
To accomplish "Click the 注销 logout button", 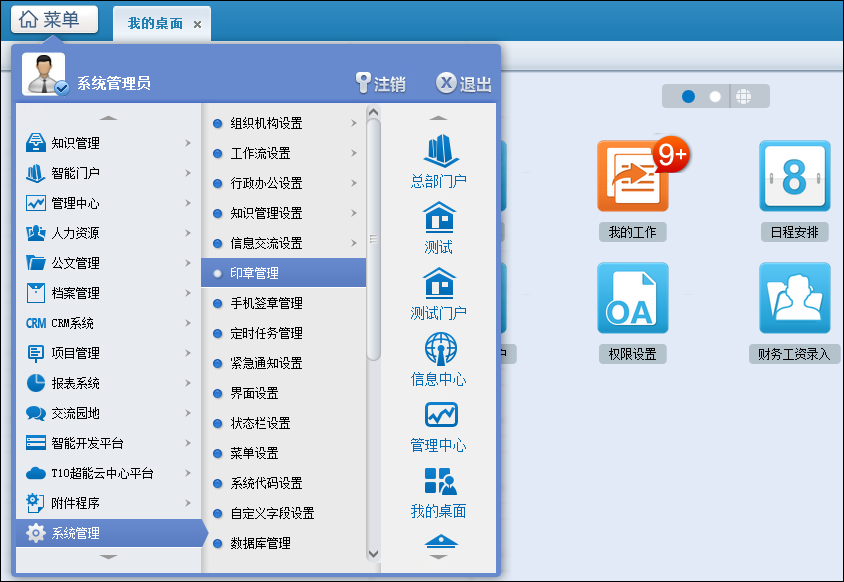I will click(380, 84).
